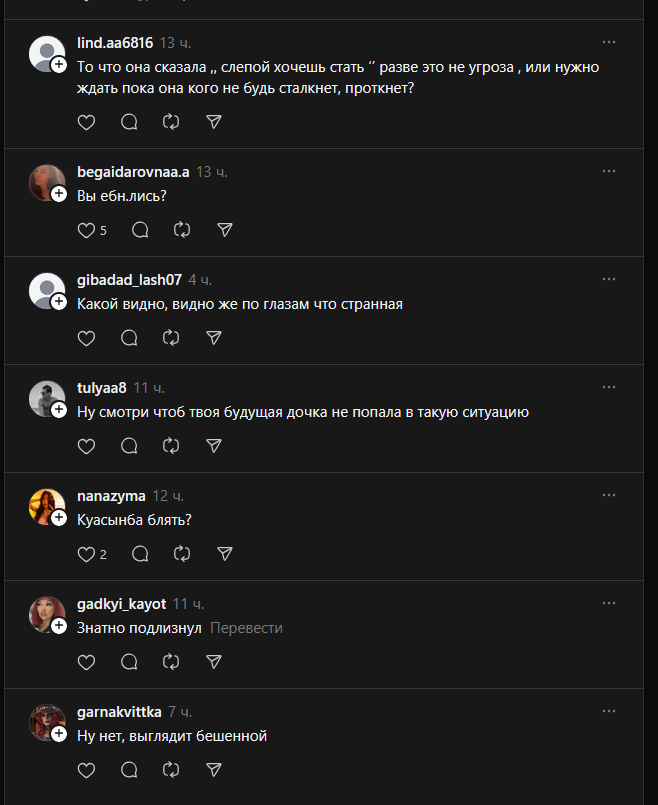658x805 pixels.
Task: Reply to nanazyma's comment
Action: click(x=140, y=554)
